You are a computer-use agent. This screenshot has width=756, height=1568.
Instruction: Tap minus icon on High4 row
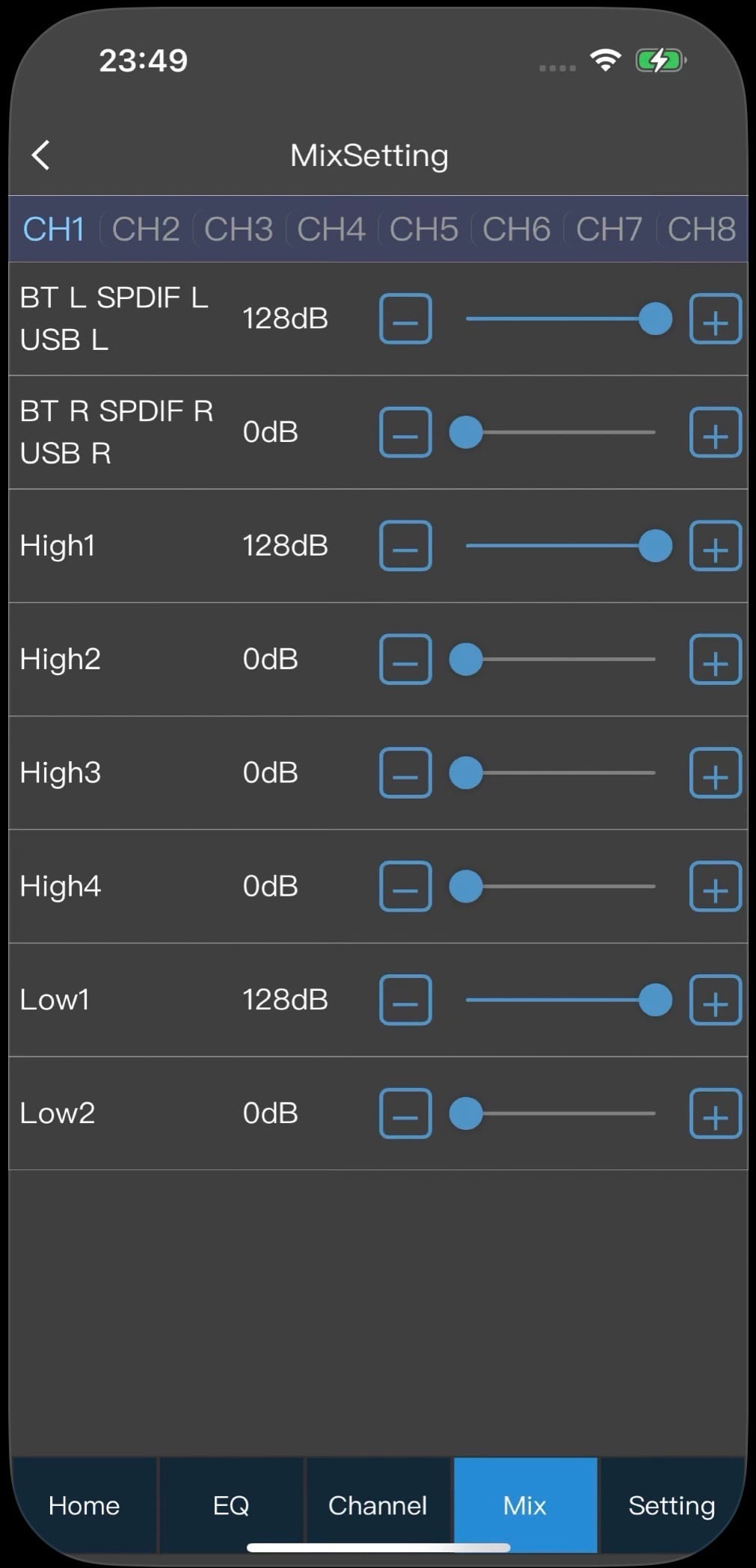pyautogui.click(x=405, y=887)
